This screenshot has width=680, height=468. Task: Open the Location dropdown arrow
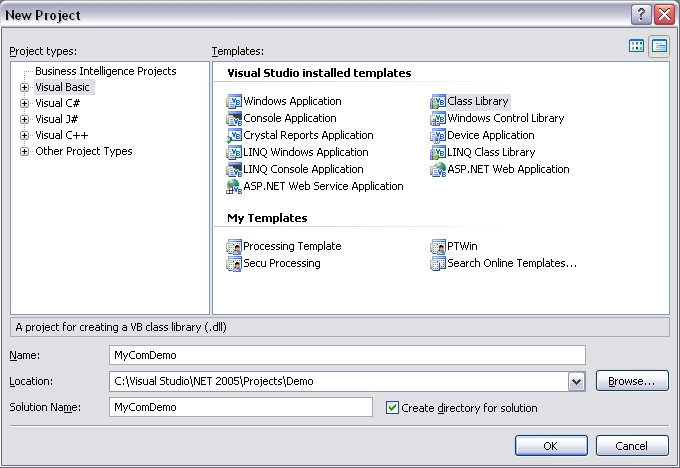tap(576, 382)
